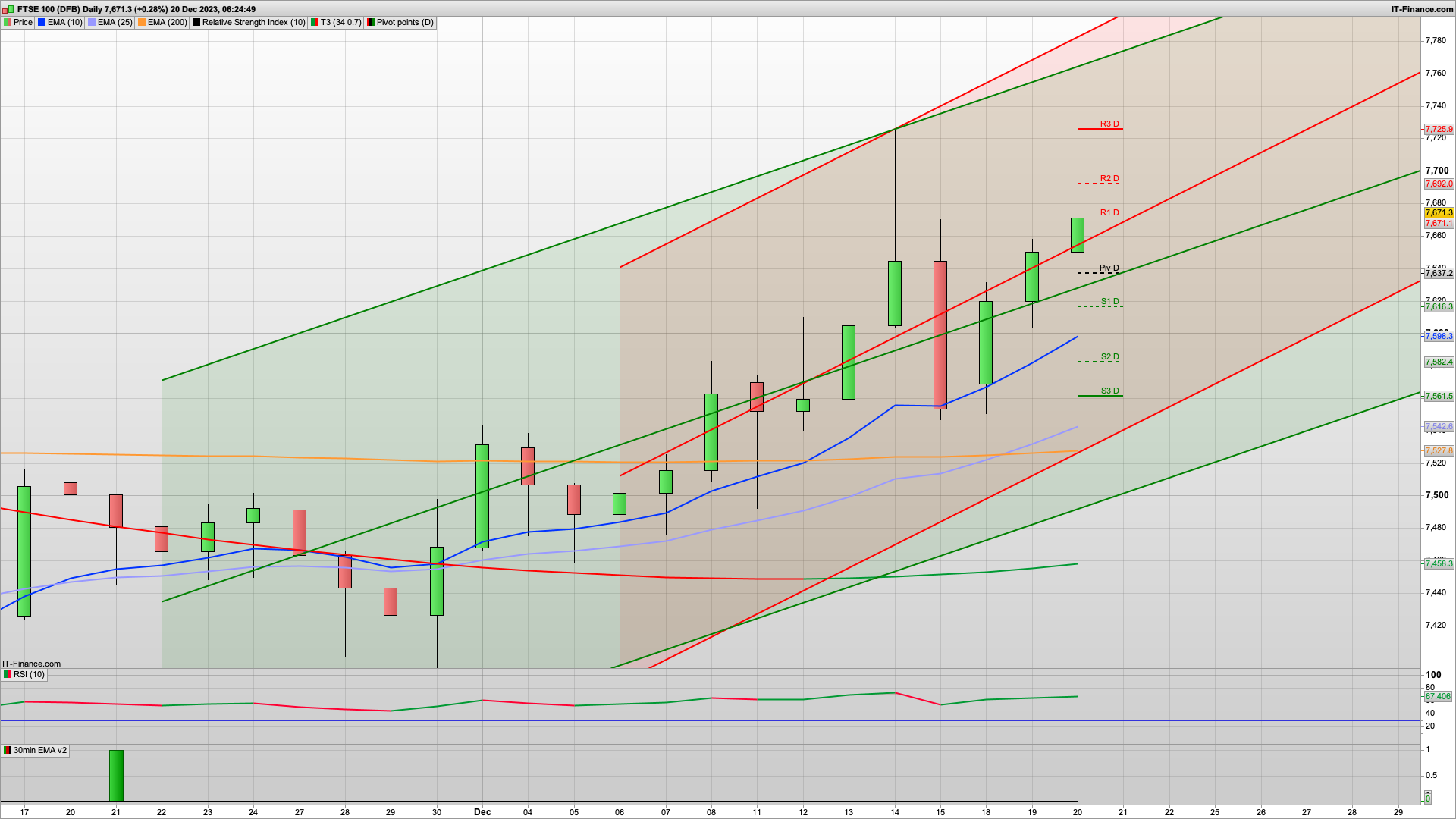Click the 7,780 level on the price axis
This screenshot has width=1456, height=819.
coord(1436,40)
